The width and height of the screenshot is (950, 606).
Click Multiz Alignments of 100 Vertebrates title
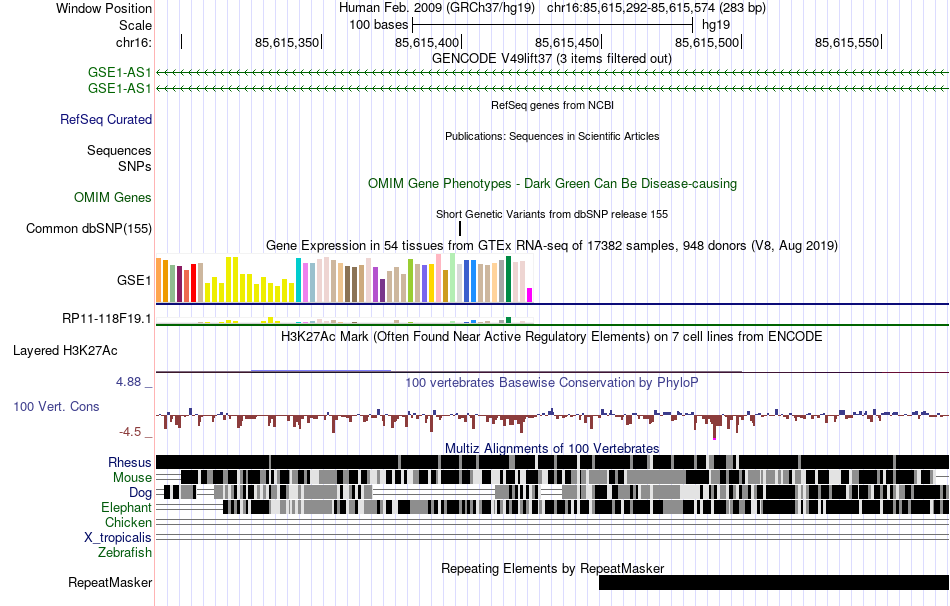point(552,448)
